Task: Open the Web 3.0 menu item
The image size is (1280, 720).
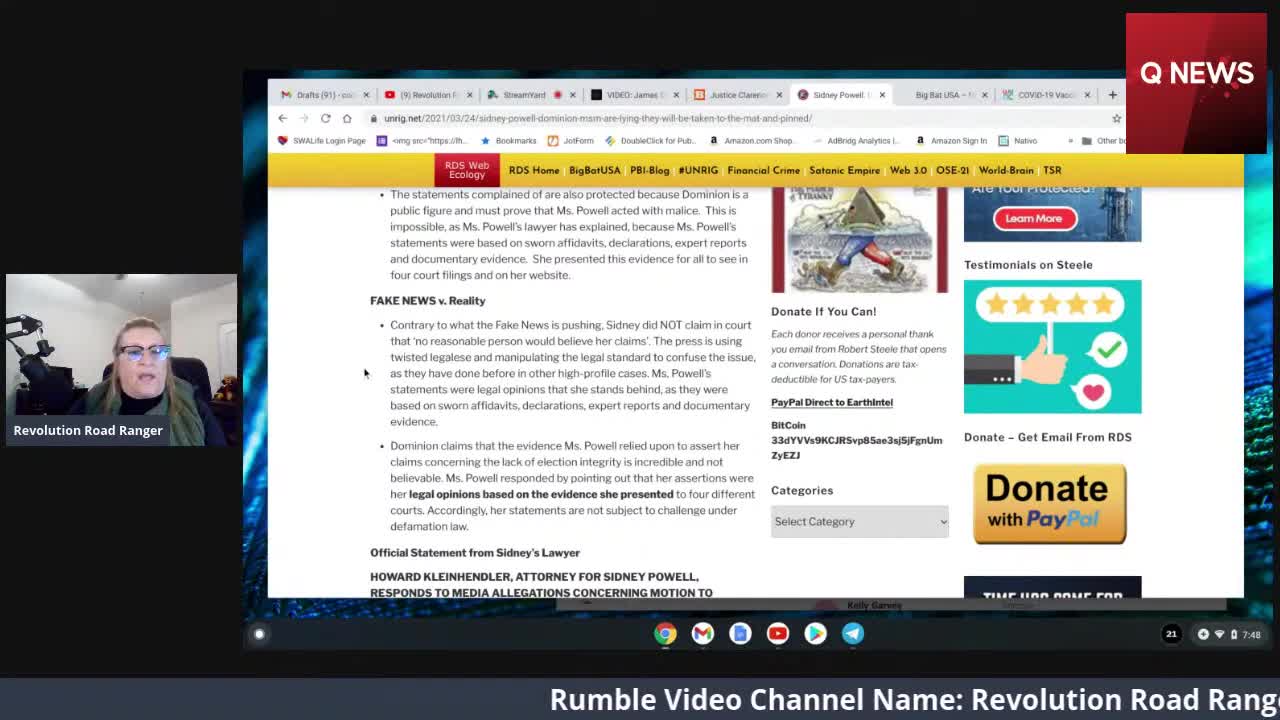Action: (x=908, y=170)
